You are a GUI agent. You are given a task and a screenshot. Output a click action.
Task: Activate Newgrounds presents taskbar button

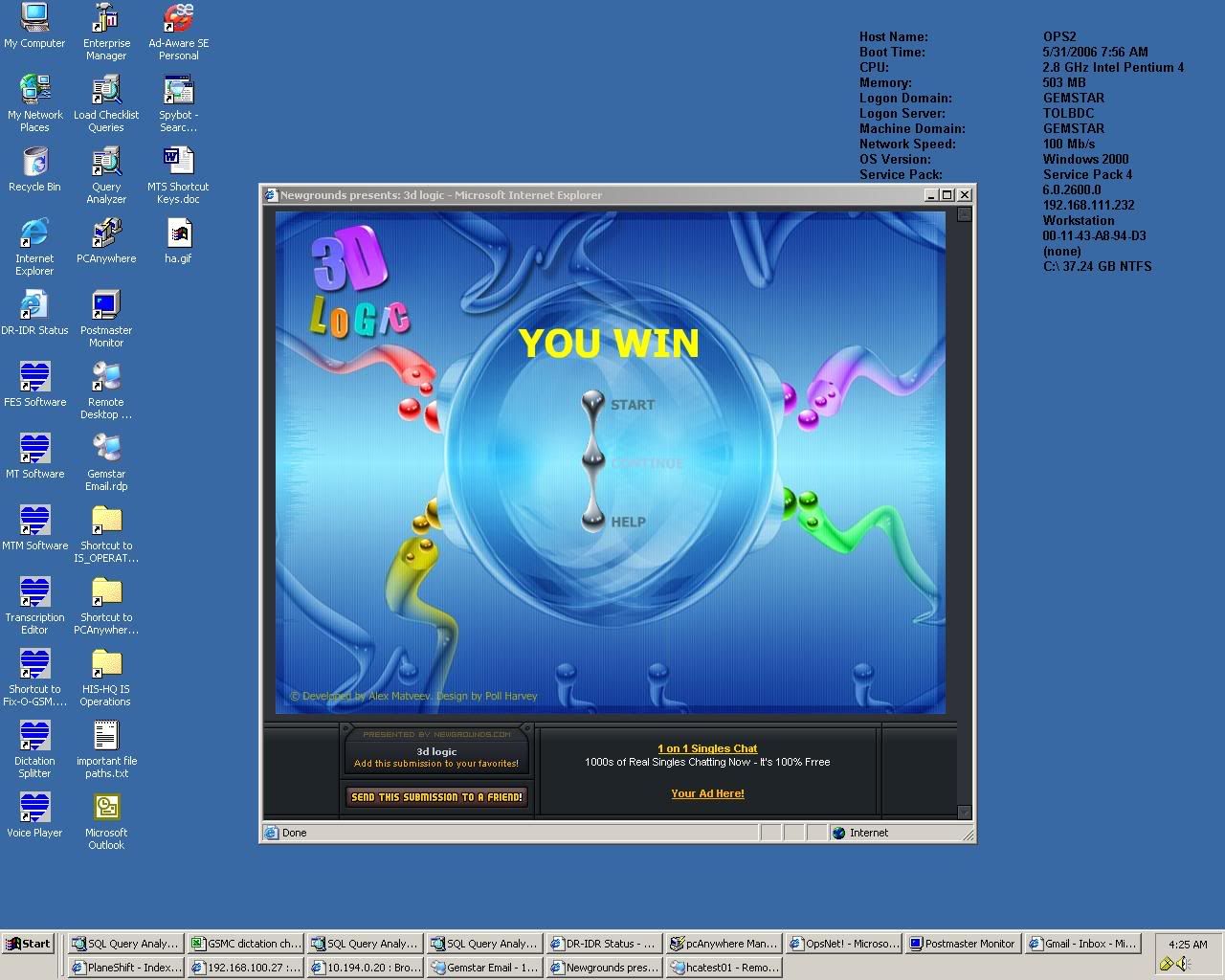605,968
